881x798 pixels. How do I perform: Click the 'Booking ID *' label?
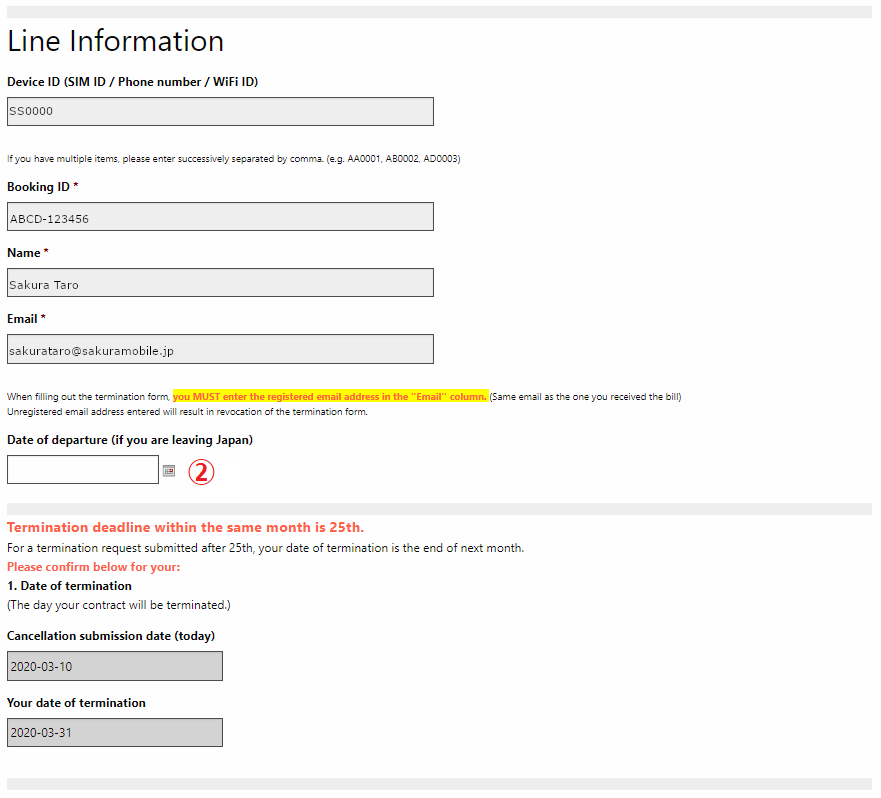click(x=43, y=187)
